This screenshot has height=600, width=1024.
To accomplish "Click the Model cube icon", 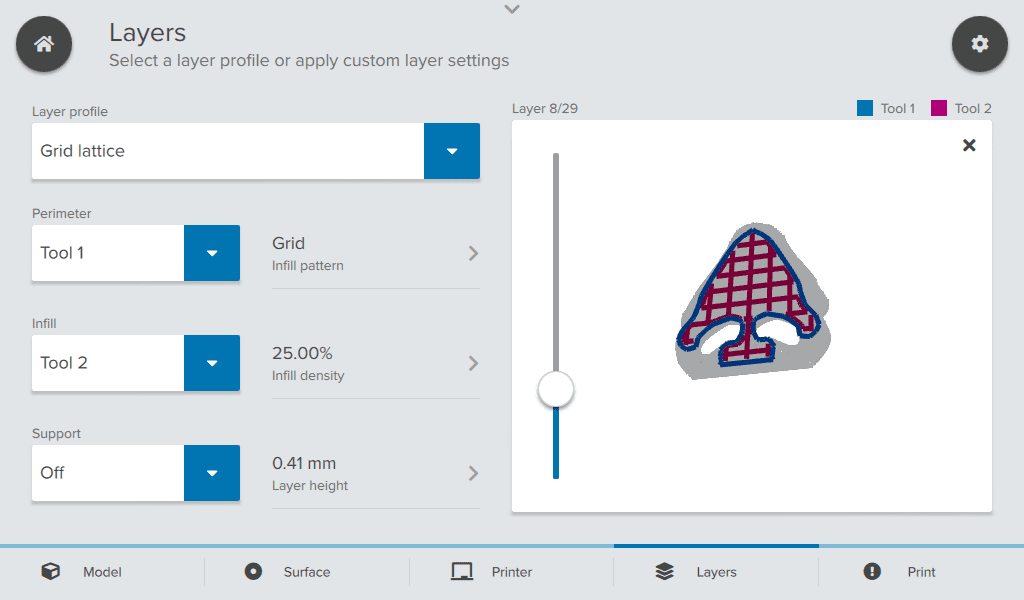I will pyautogui.click(x=50, y=572).
